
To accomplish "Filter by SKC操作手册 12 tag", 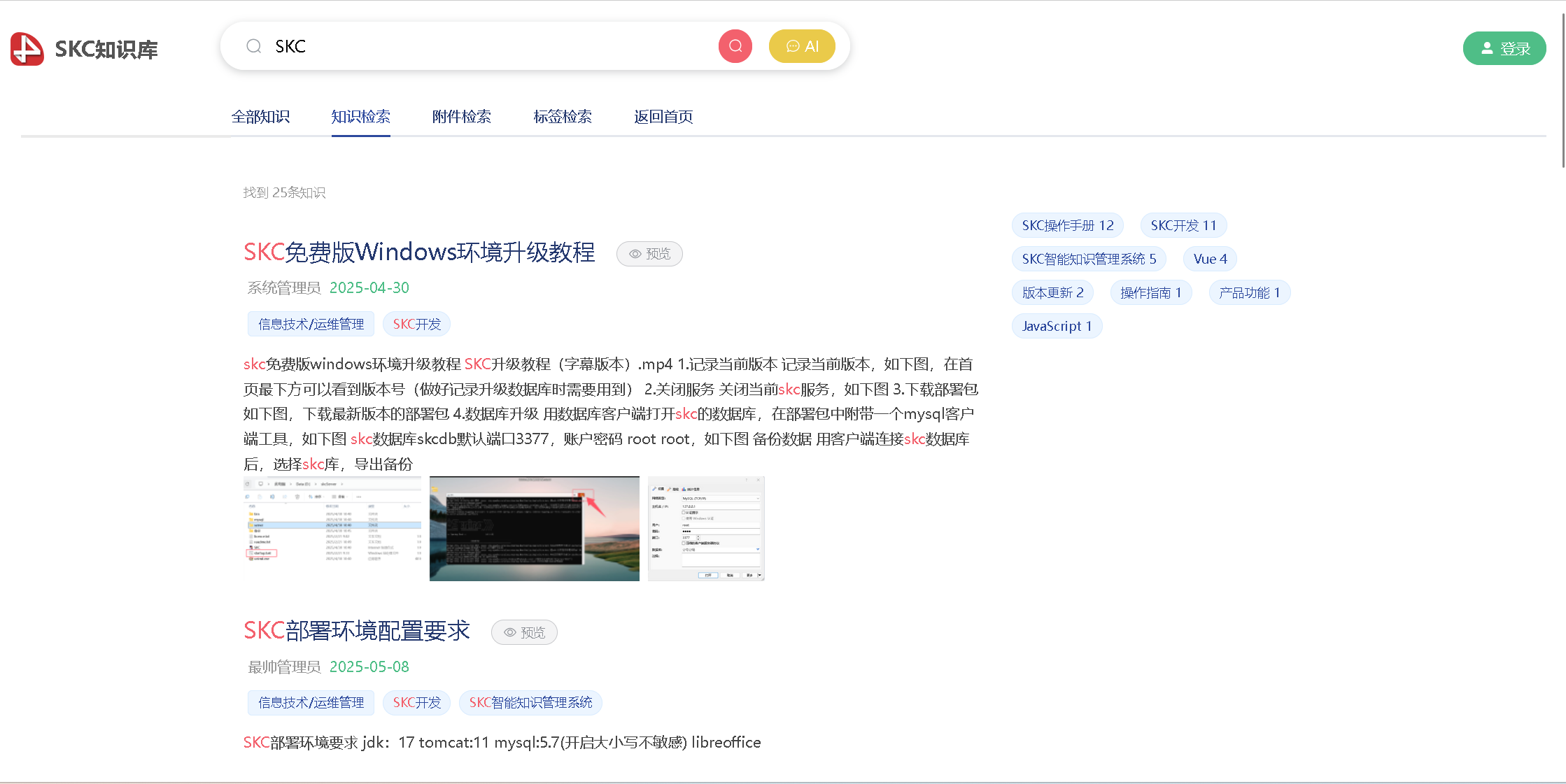I will (x=1067, y=225).
